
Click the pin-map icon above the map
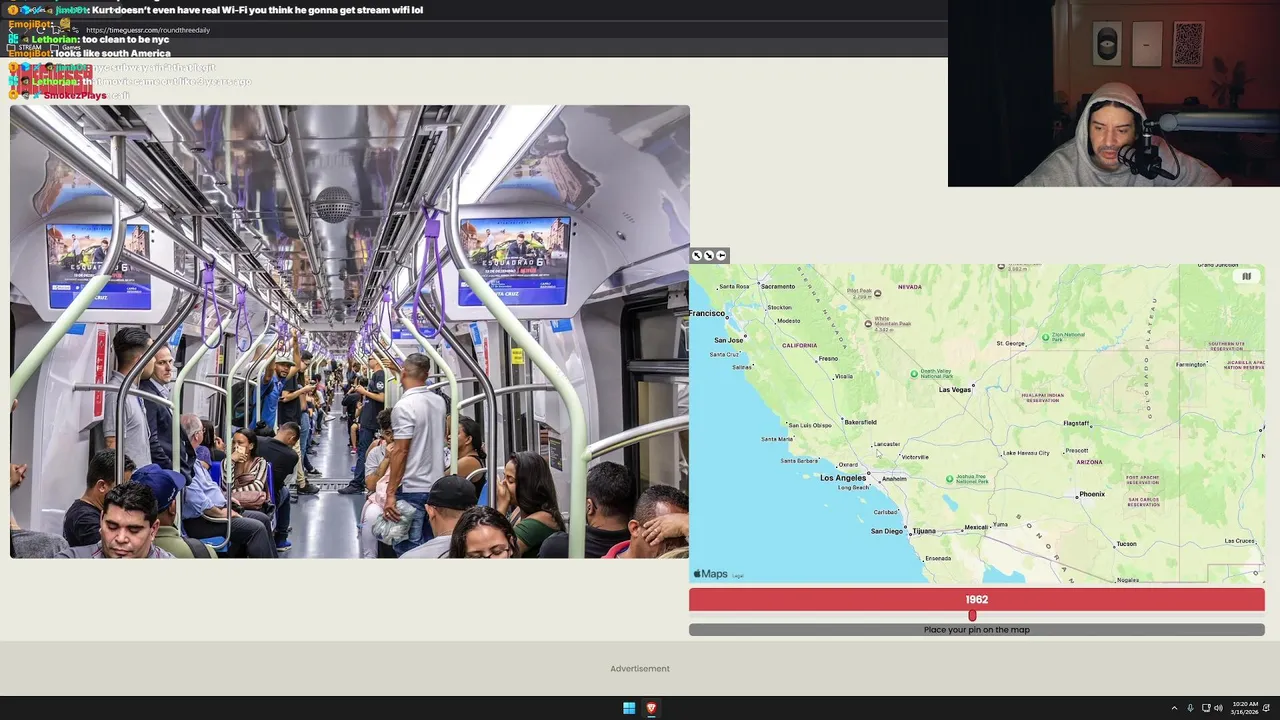pyautogui.click(x=721, y=256)
